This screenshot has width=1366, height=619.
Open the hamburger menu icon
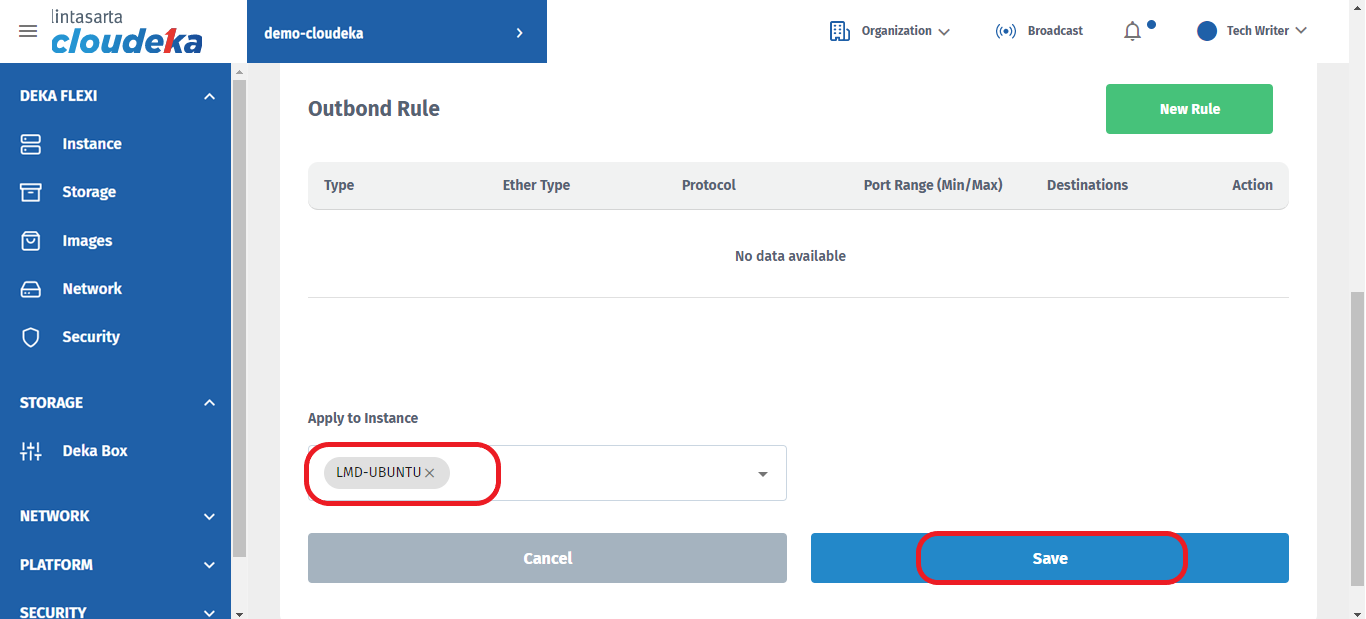point(28,31)
